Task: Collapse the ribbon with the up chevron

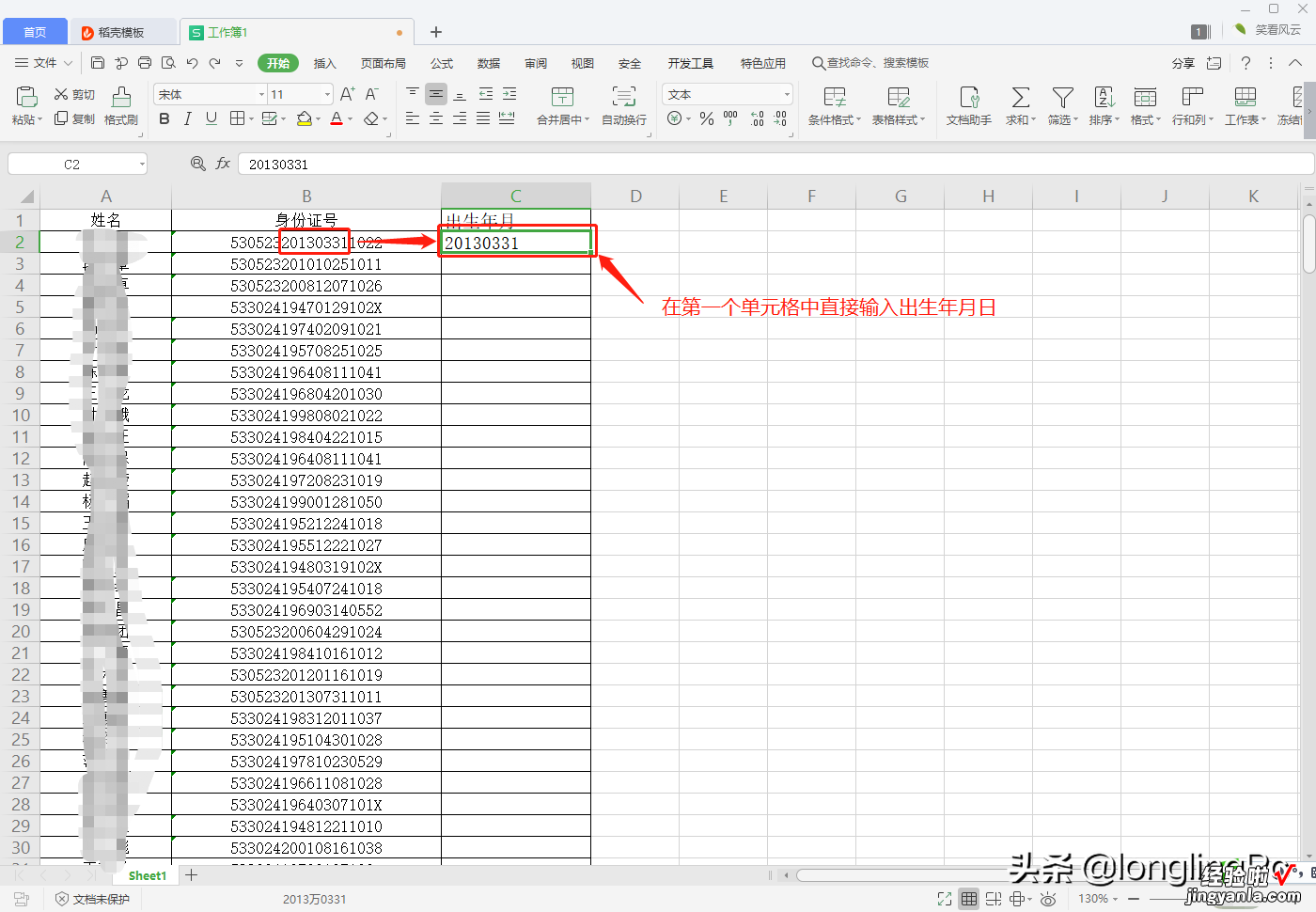Action: coord(1295,63)
